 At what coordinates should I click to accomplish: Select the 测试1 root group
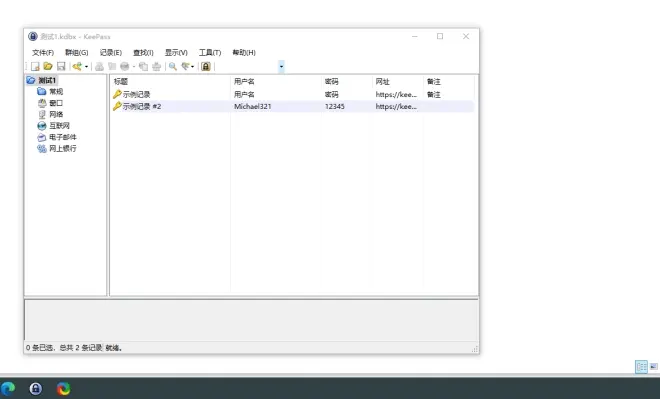pyautogui.click(x=47, y=80)
